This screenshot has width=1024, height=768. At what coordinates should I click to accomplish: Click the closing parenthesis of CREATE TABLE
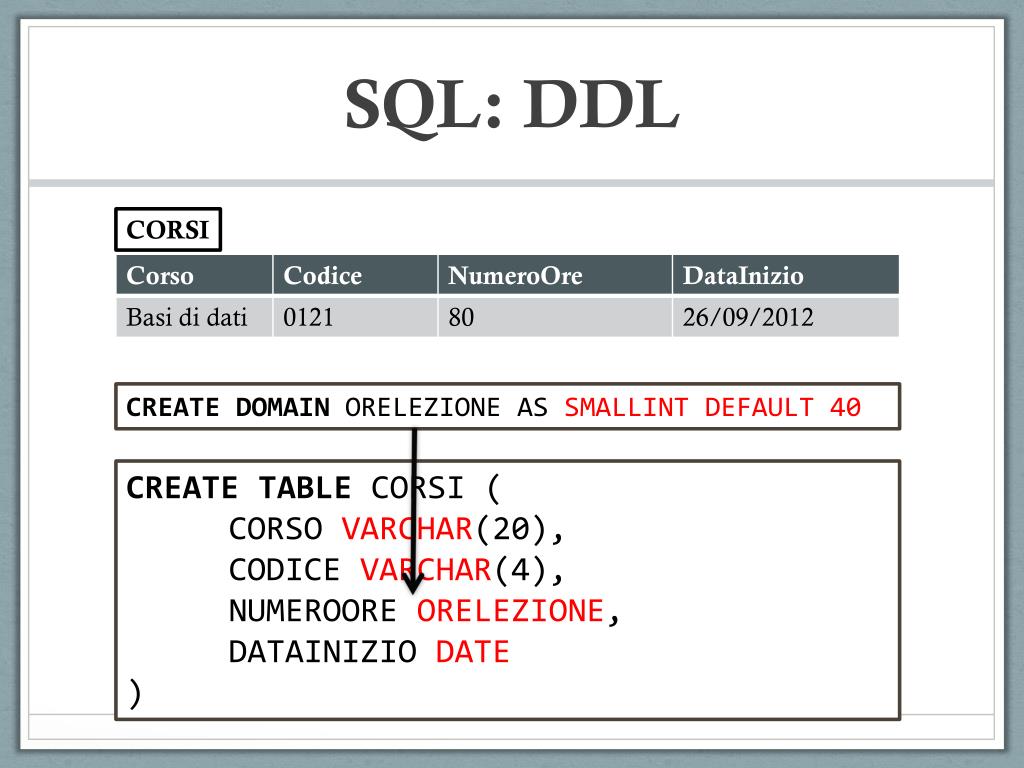pyautogui.click(x=135, y=694)
